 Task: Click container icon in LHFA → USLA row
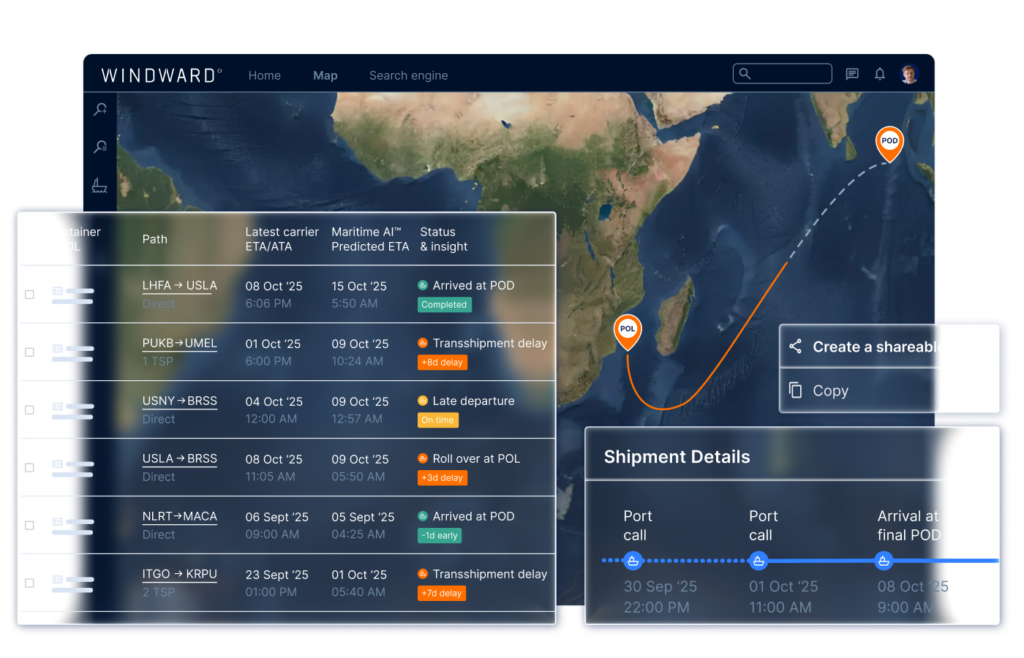click(57, 290)
